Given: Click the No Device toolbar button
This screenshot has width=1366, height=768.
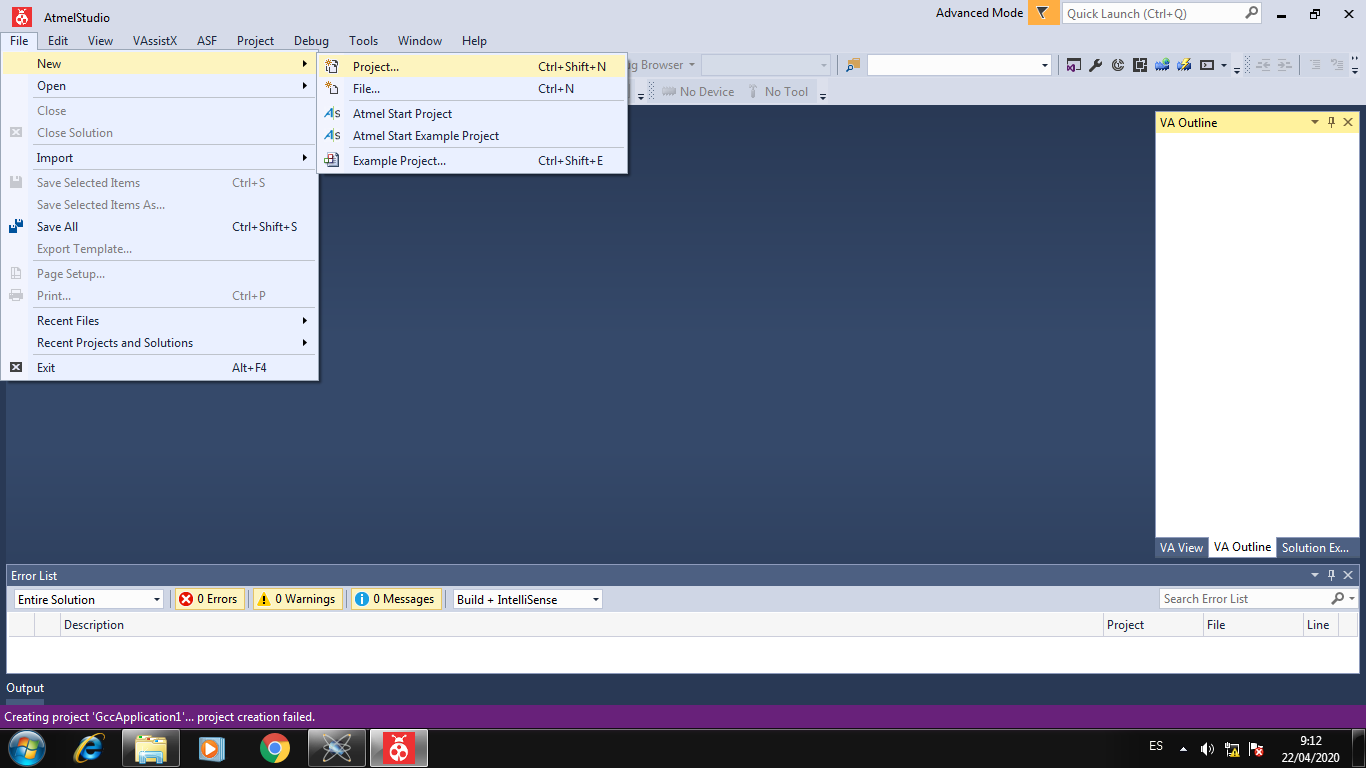Looking at the screenshot, I should [x=698, y=92].
